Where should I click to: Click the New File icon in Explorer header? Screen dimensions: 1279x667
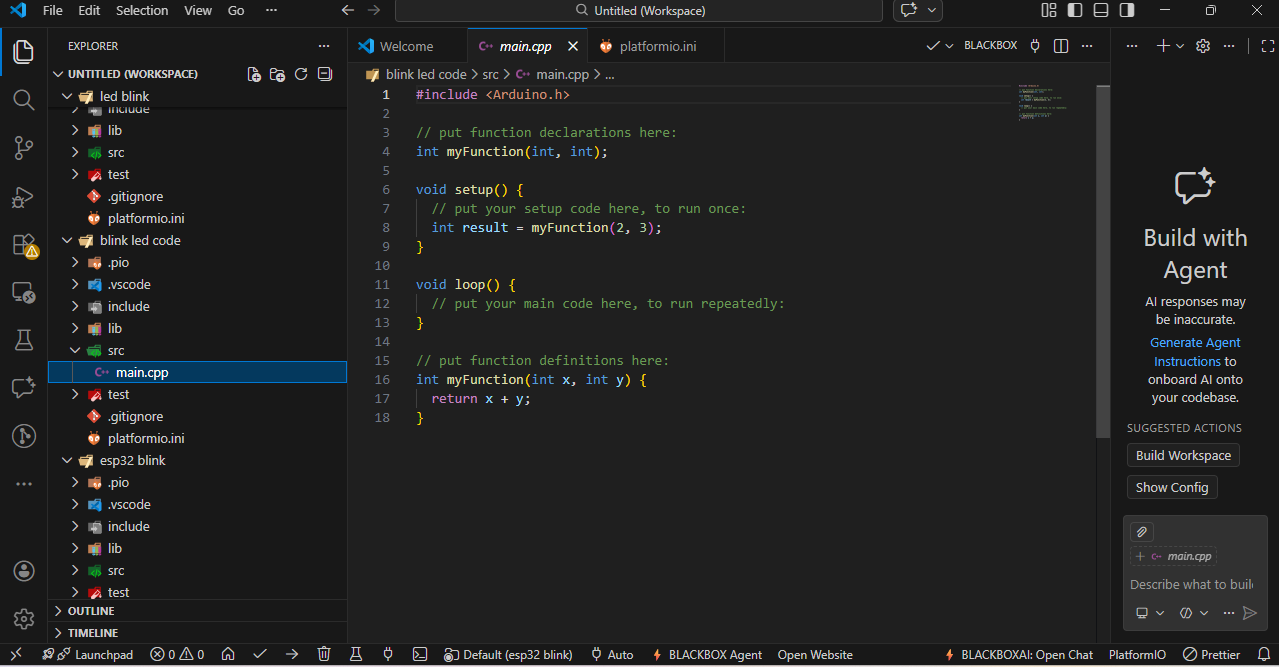coord(254,74)
